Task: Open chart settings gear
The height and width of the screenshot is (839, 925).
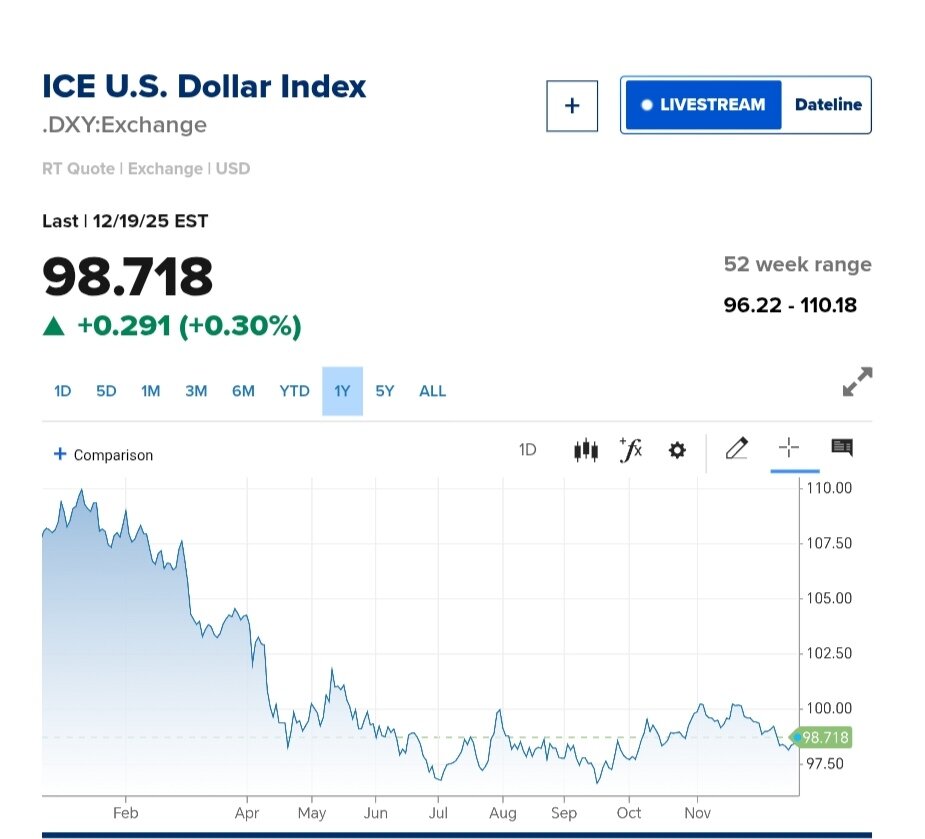Action: 677,450
